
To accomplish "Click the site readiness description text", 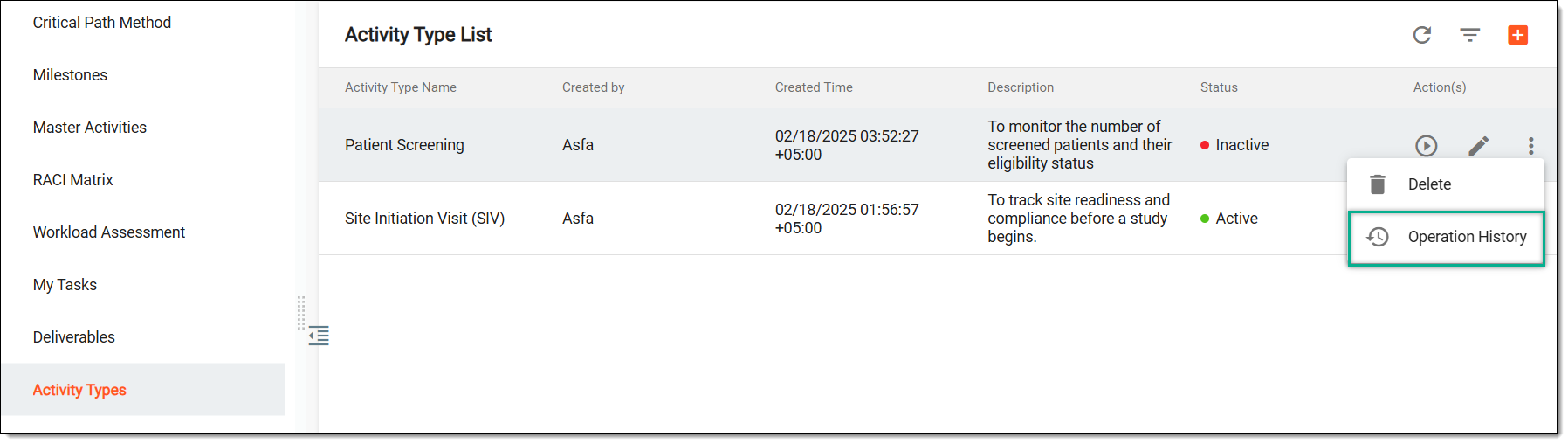I will 1079,219.
